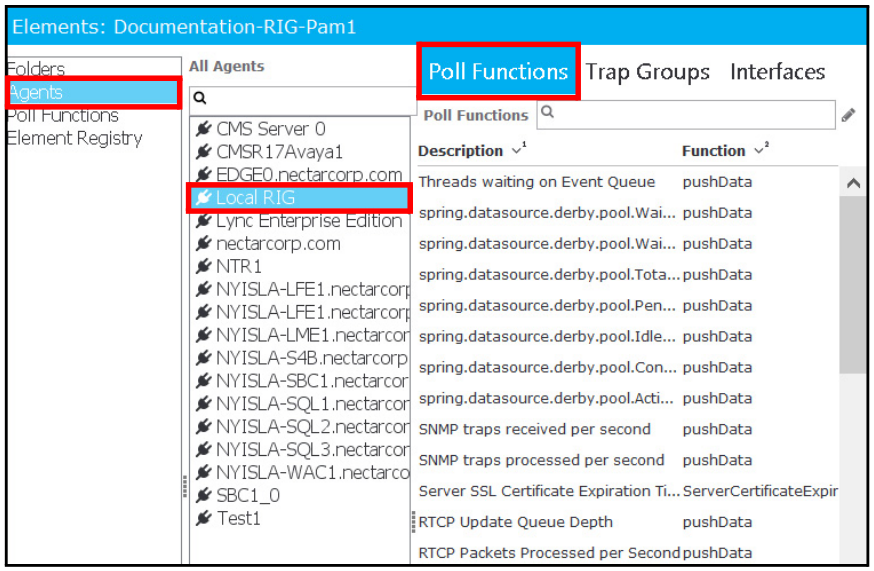Click the pencil edit icon for Poll Functions

(x=848, y=115)
